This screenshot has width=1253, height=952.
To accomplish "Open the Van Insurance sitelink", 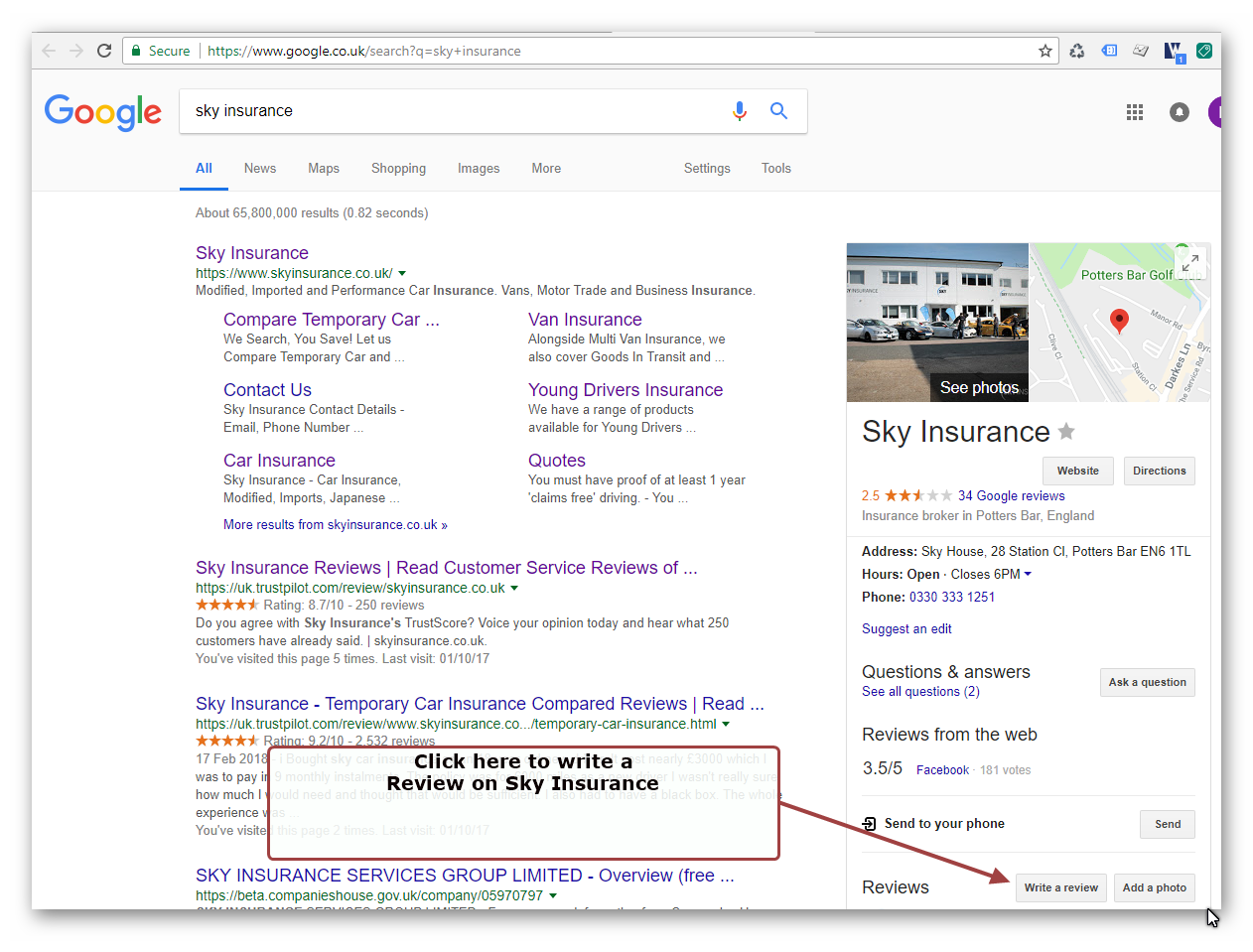I will (x=585, y=320).
